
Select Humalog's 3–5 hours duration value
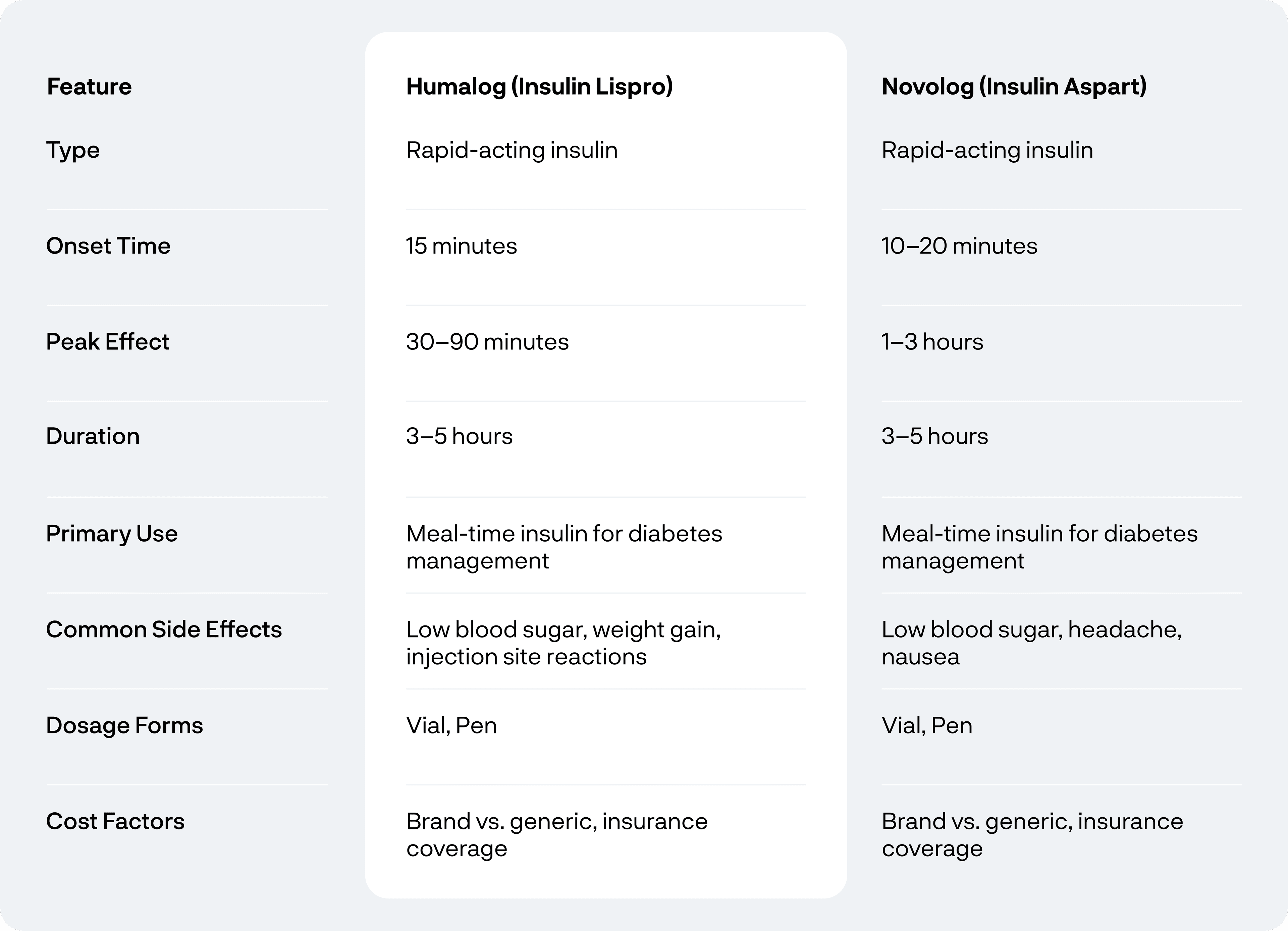coord(459,437)
